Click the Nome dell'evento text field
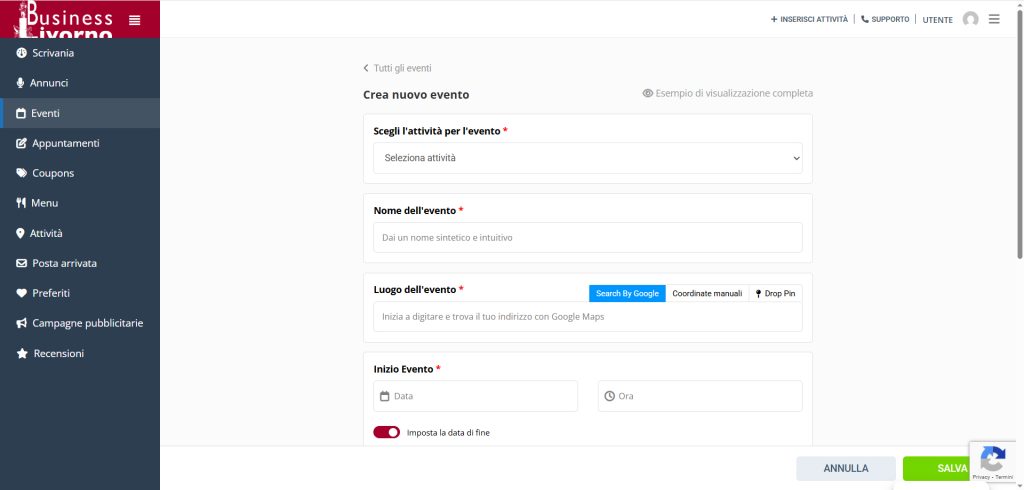The image size is (1024, 490). [587, 238]
